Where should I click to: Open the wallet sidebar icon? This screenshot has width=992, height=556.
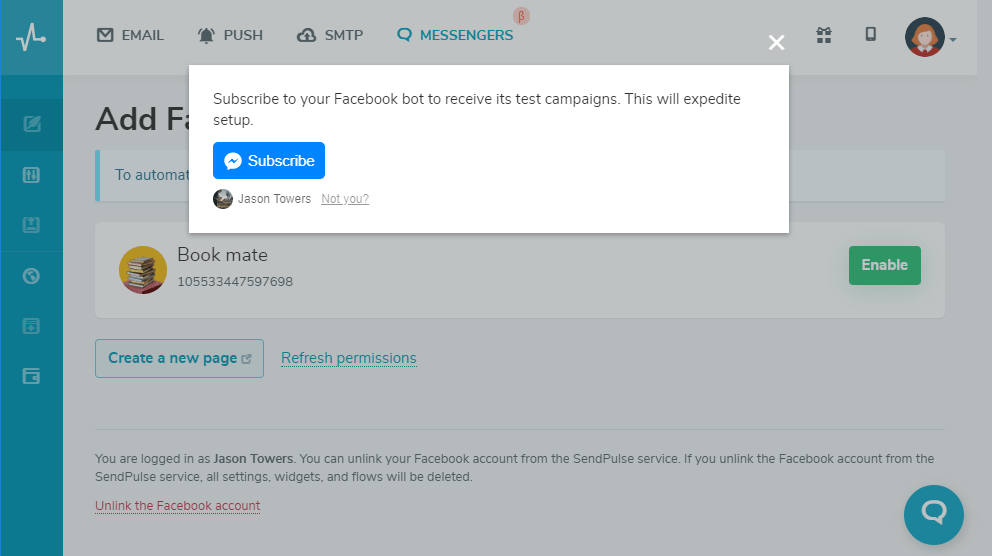(31, 376)
